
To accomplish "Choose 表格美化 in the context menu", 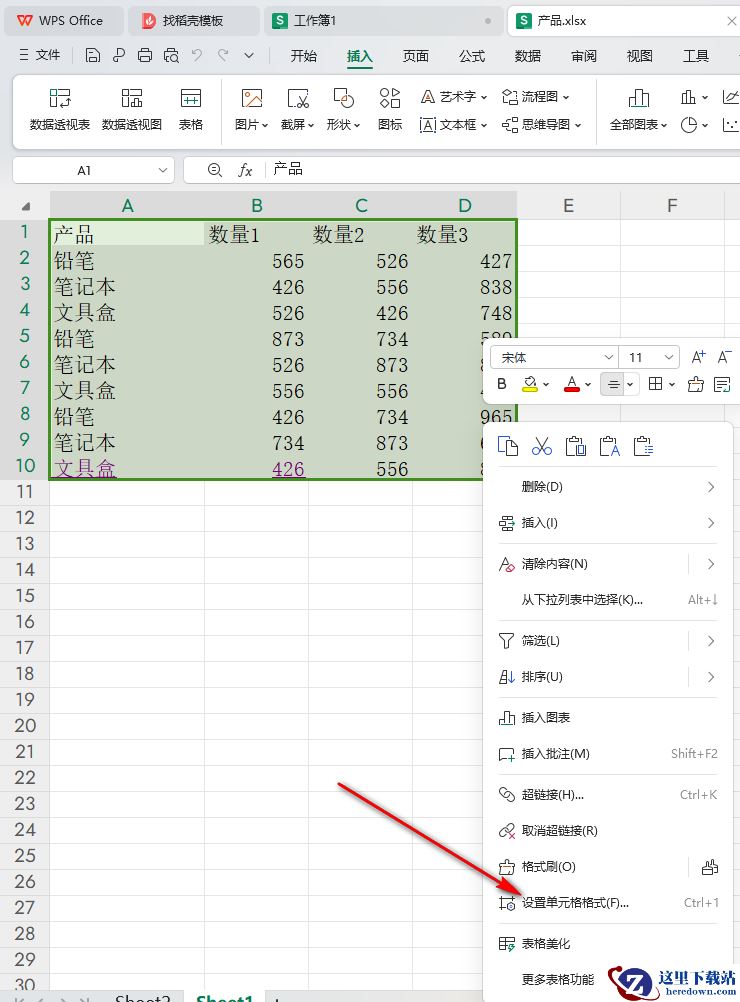I will point(608,943).
